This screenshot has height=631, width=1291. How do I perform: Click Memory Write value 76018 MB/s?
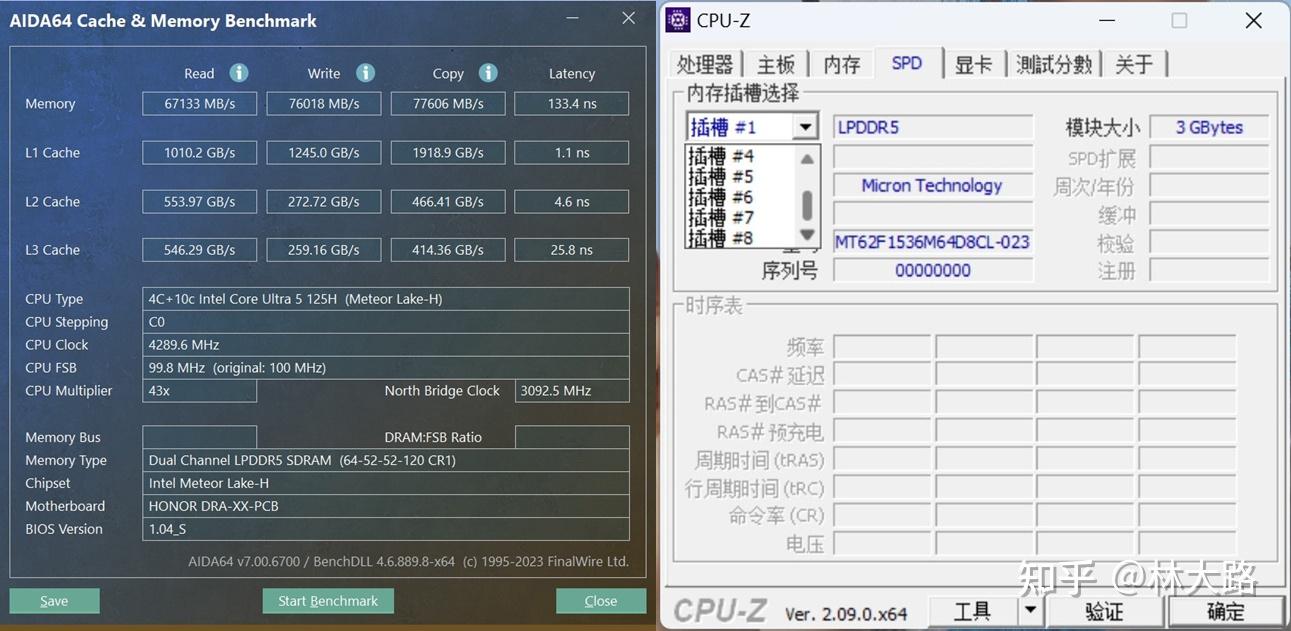(x=323, y=104)
